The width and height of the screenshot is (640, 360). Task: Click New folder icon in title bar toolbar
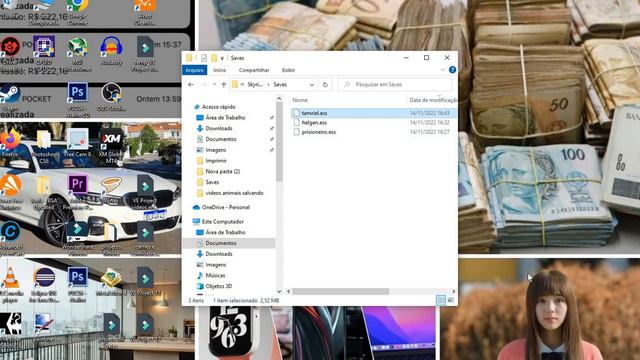214,58
